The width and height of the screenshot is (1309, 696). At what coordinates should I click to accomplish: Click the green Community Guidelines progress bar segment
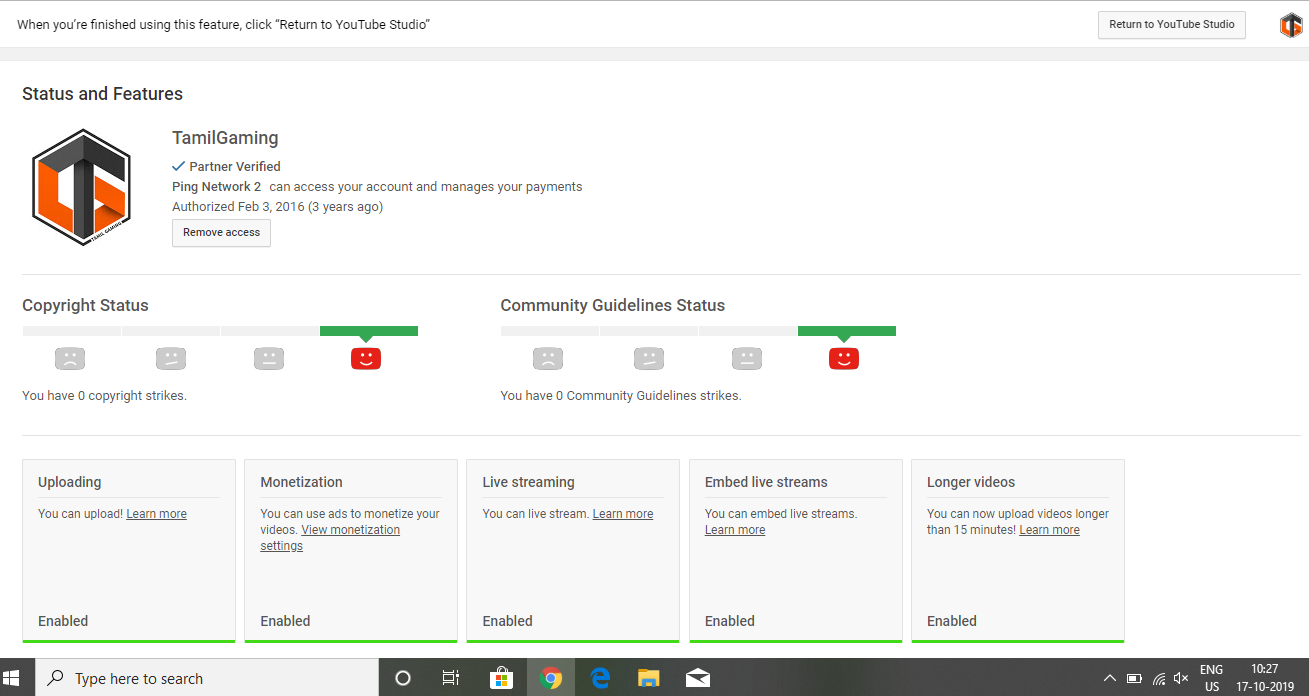coord(847,331)
